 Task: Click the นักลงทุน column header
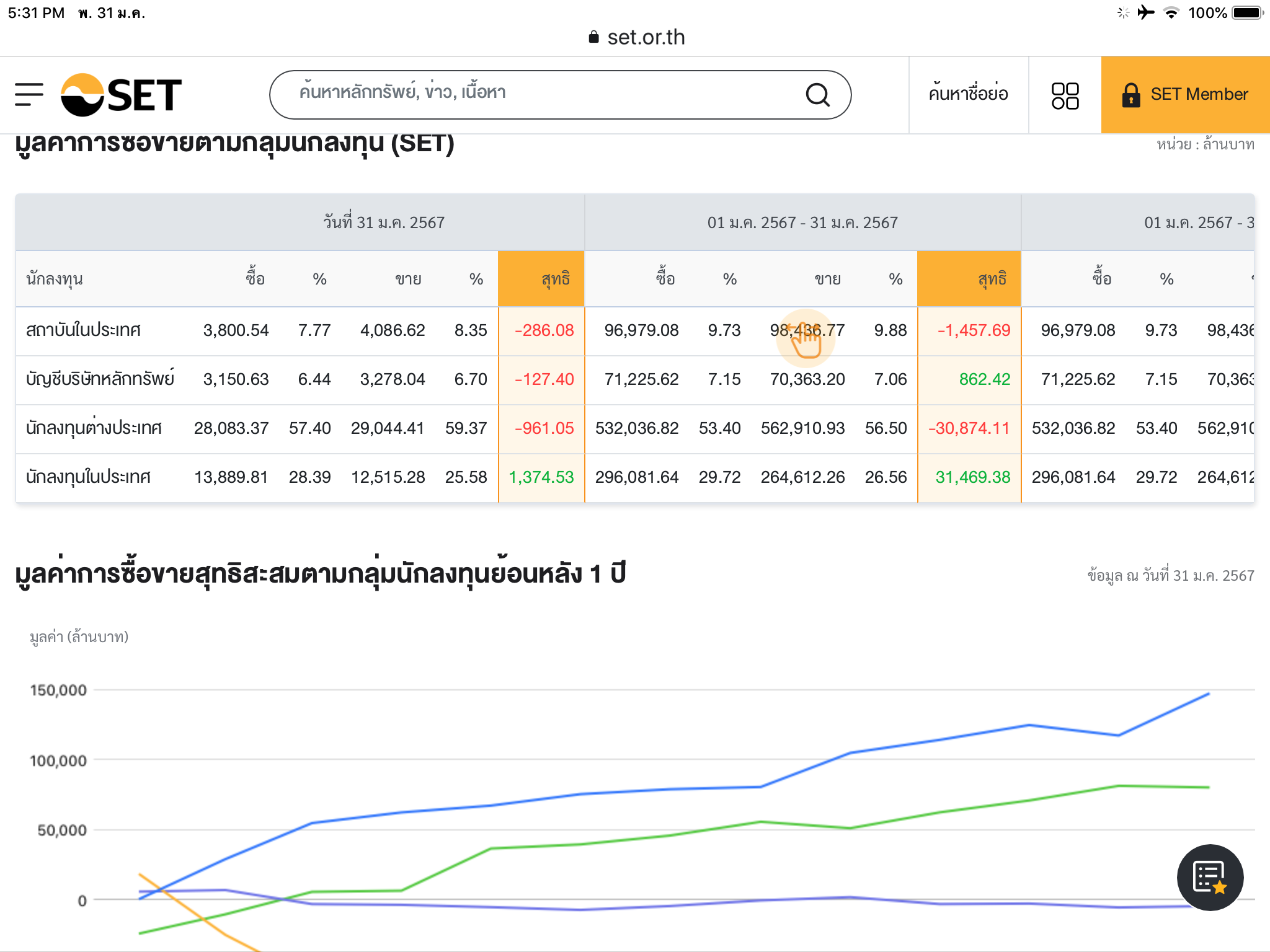55,279
